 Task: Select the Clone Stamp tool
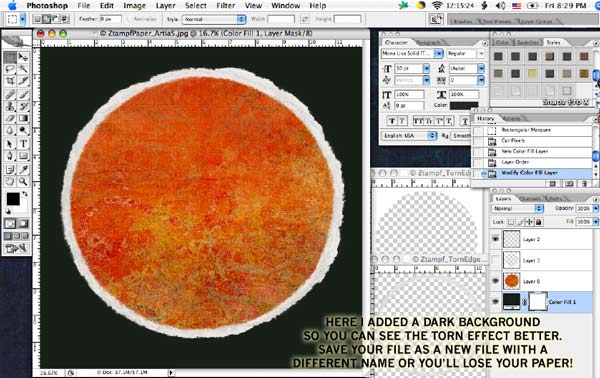click(10, 106)
